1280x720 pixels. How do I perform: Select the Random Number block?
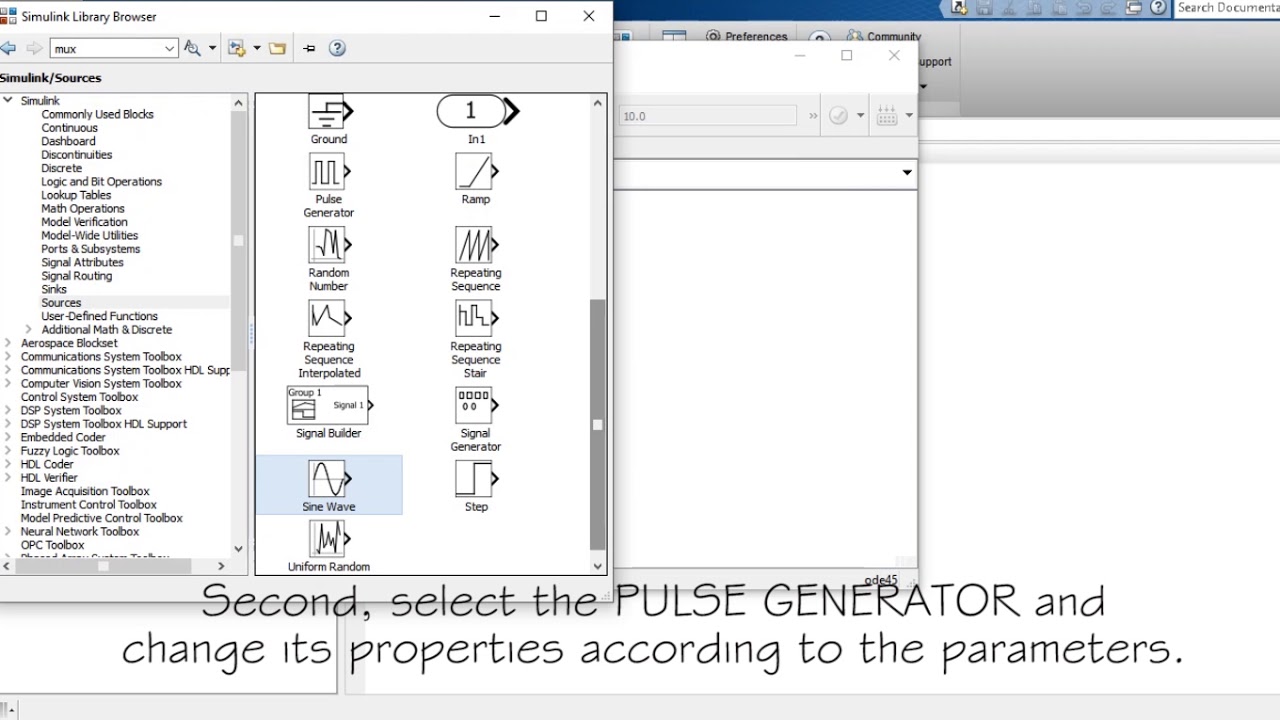tap(328, 245)
